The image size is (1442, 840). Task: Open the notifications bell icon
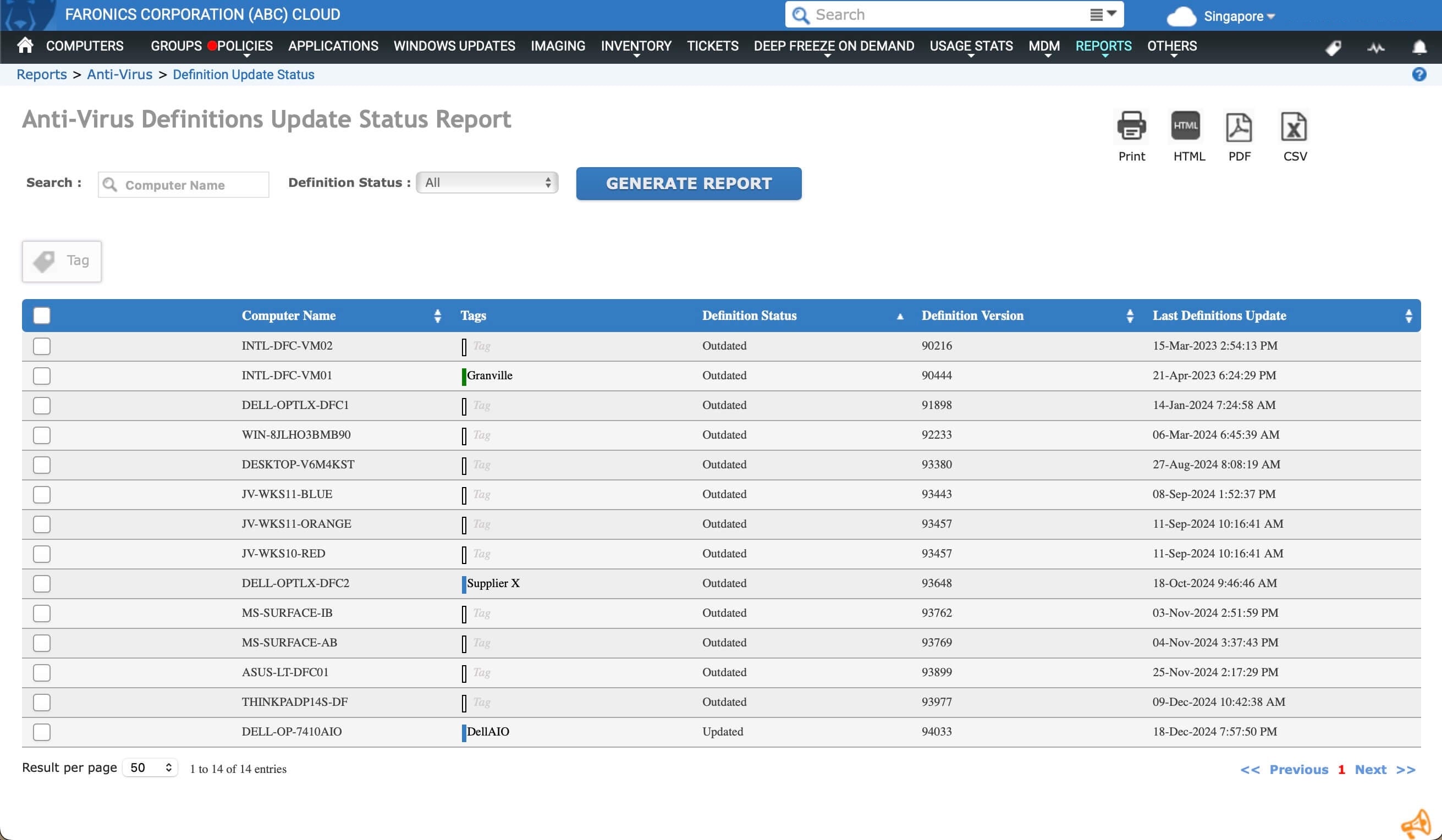pos(1419,47)
